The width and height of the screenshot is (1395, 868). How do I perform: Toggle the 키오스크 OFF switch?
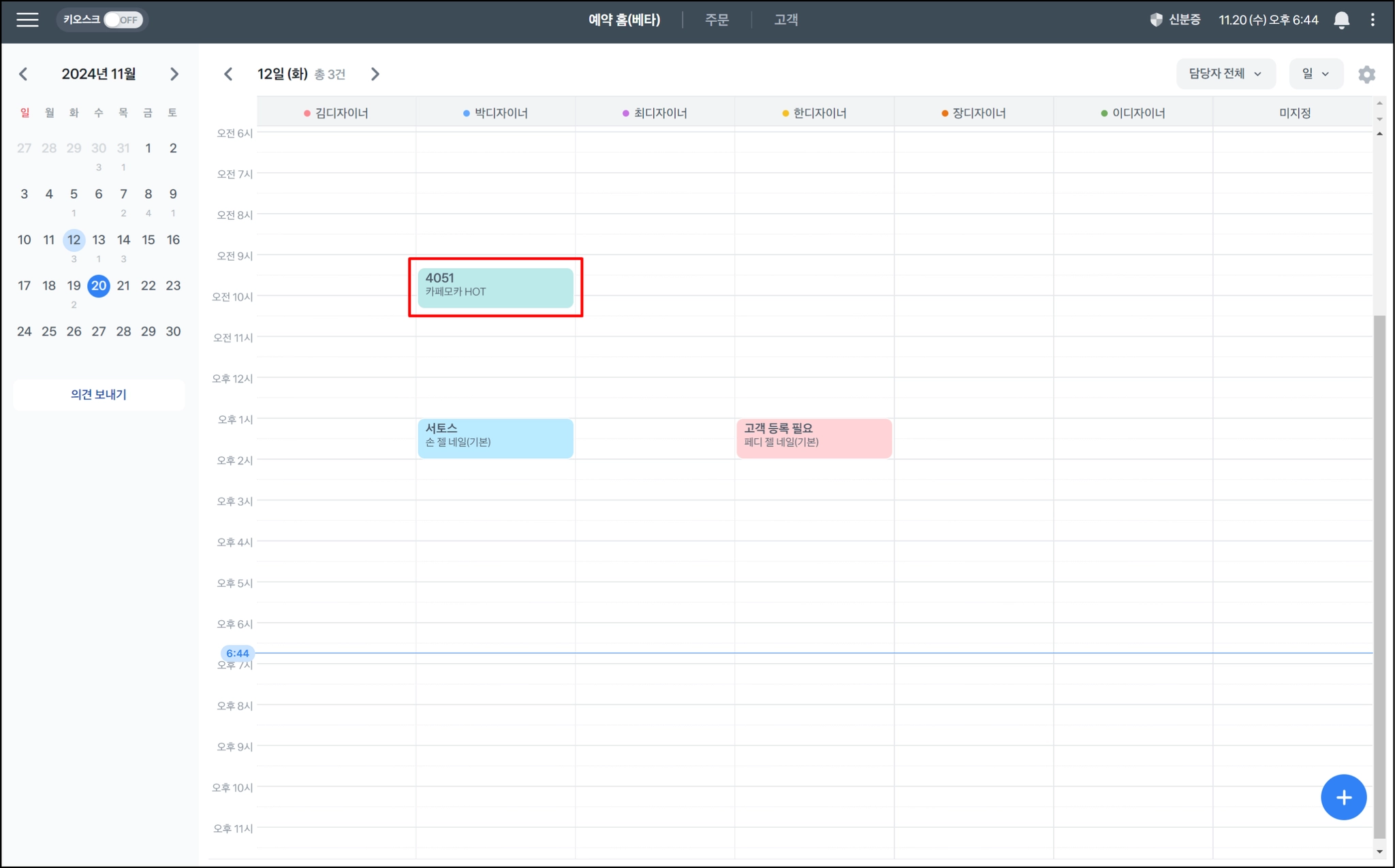click(123, 20)
